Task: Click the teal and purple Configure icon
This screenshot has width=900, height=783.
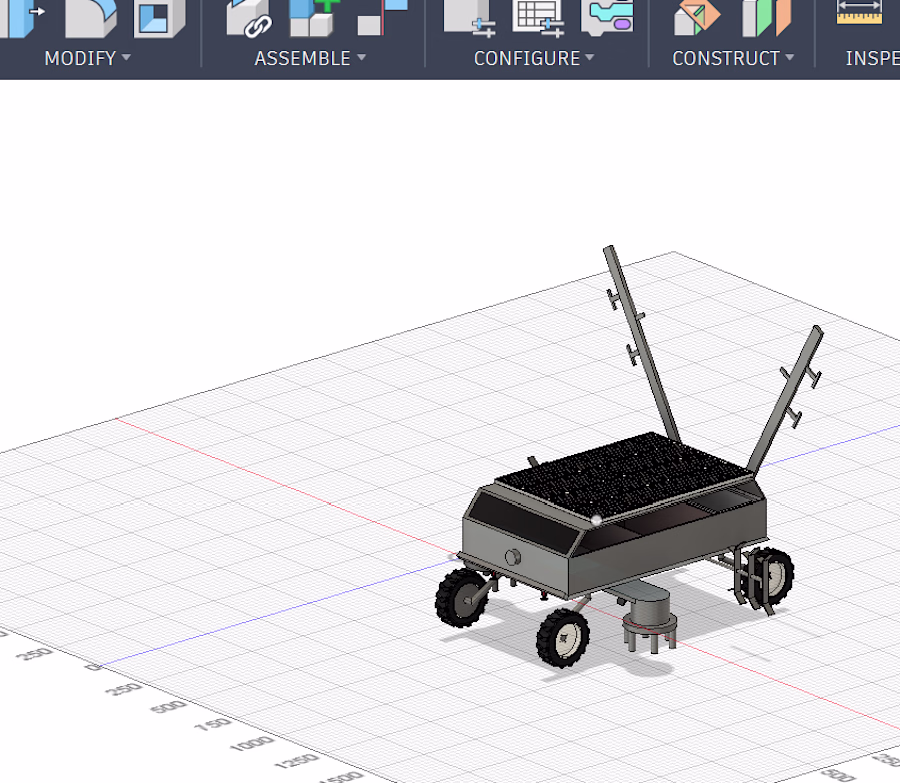Action: click(x=607, y=17)
